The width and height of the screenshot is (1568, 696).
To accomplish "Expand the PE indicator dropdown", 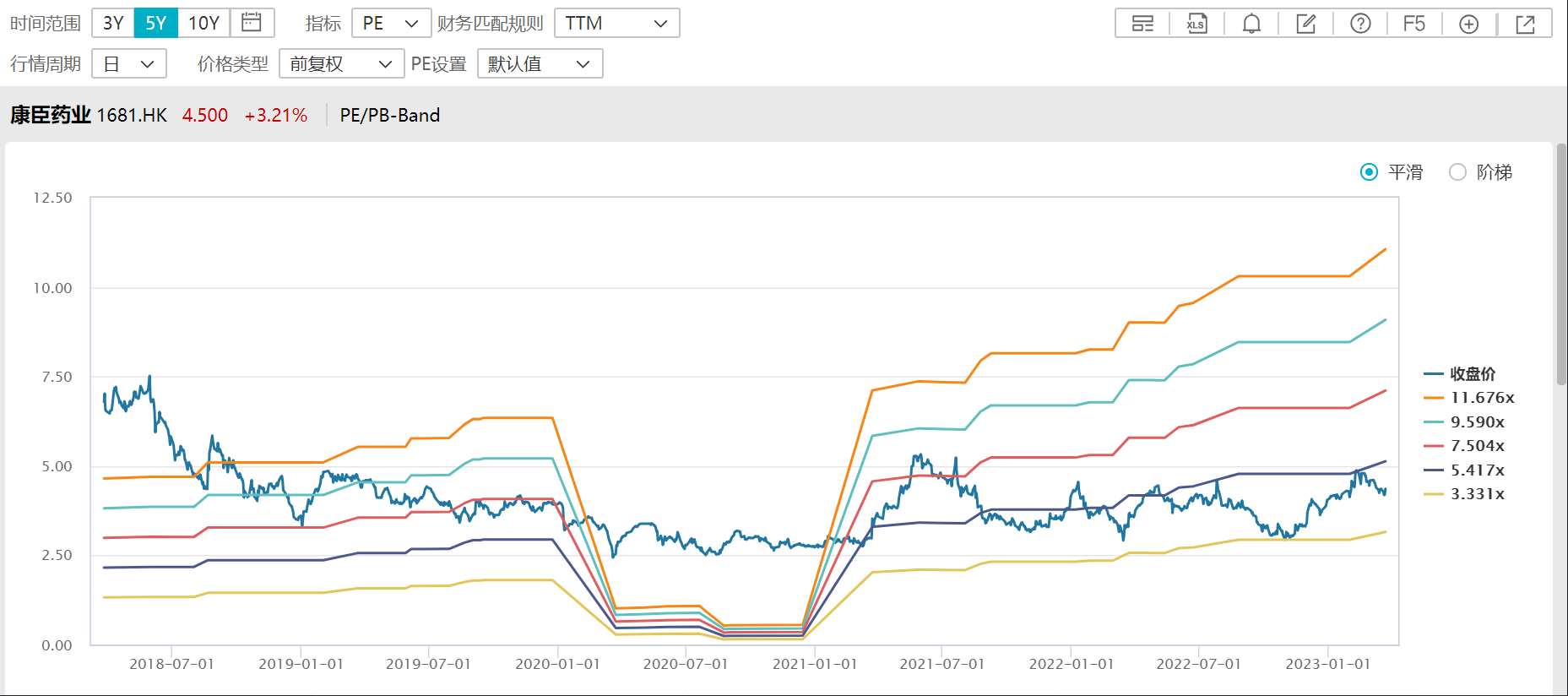I will pos(391,23).
